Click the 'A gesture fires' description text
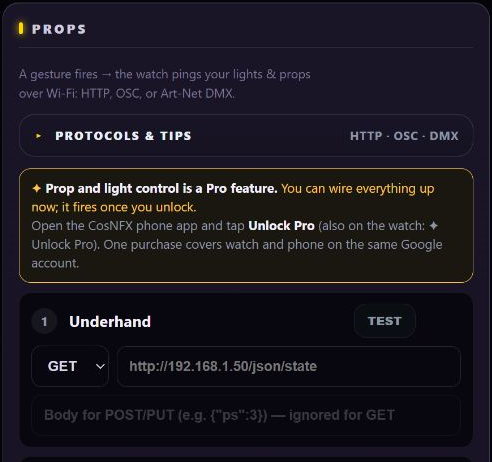 click(x=58, y=74)
